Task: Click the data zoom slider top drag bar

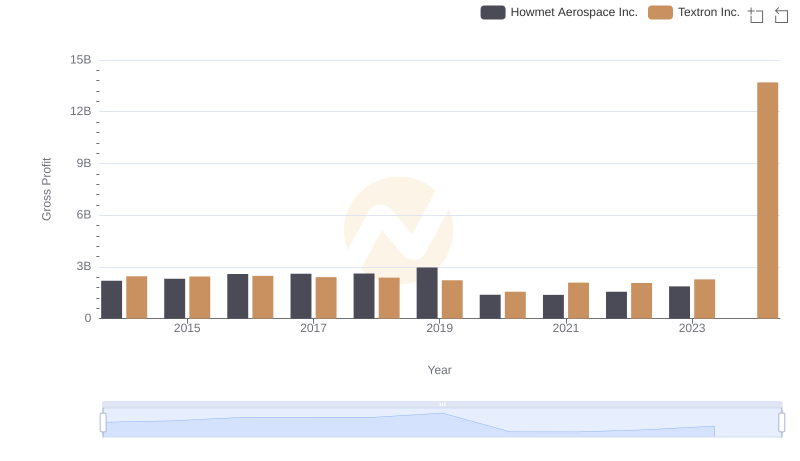Action: 442,404
